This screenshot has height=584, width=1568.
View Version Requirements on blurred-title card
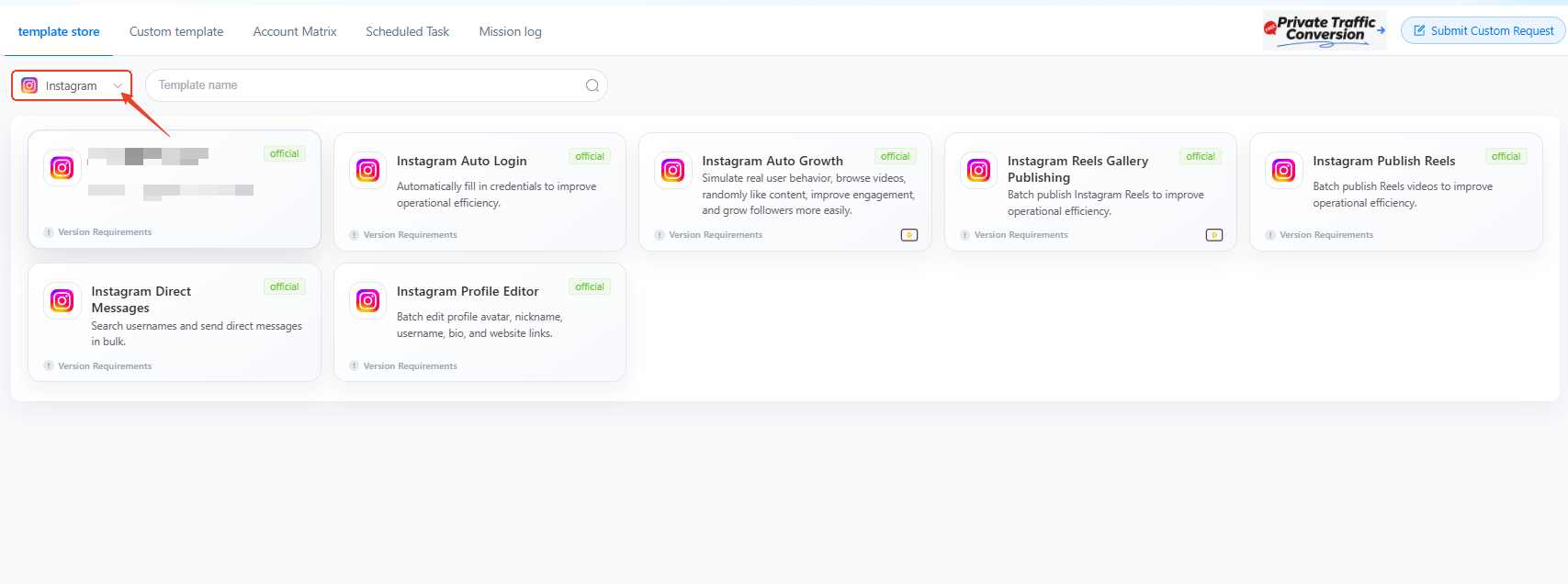click(97, 232)
